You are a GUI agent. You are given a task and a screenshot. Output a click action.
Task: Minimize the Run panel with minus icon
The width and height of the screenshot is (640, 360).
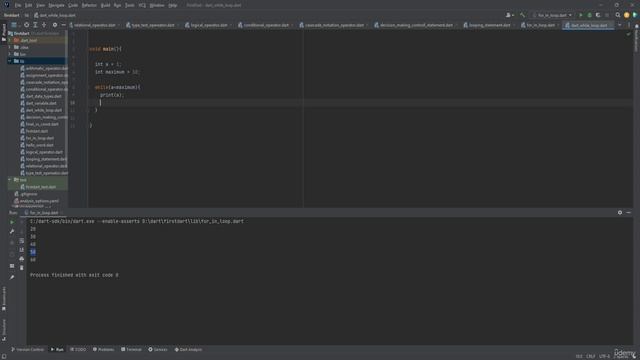pos(629,213)
